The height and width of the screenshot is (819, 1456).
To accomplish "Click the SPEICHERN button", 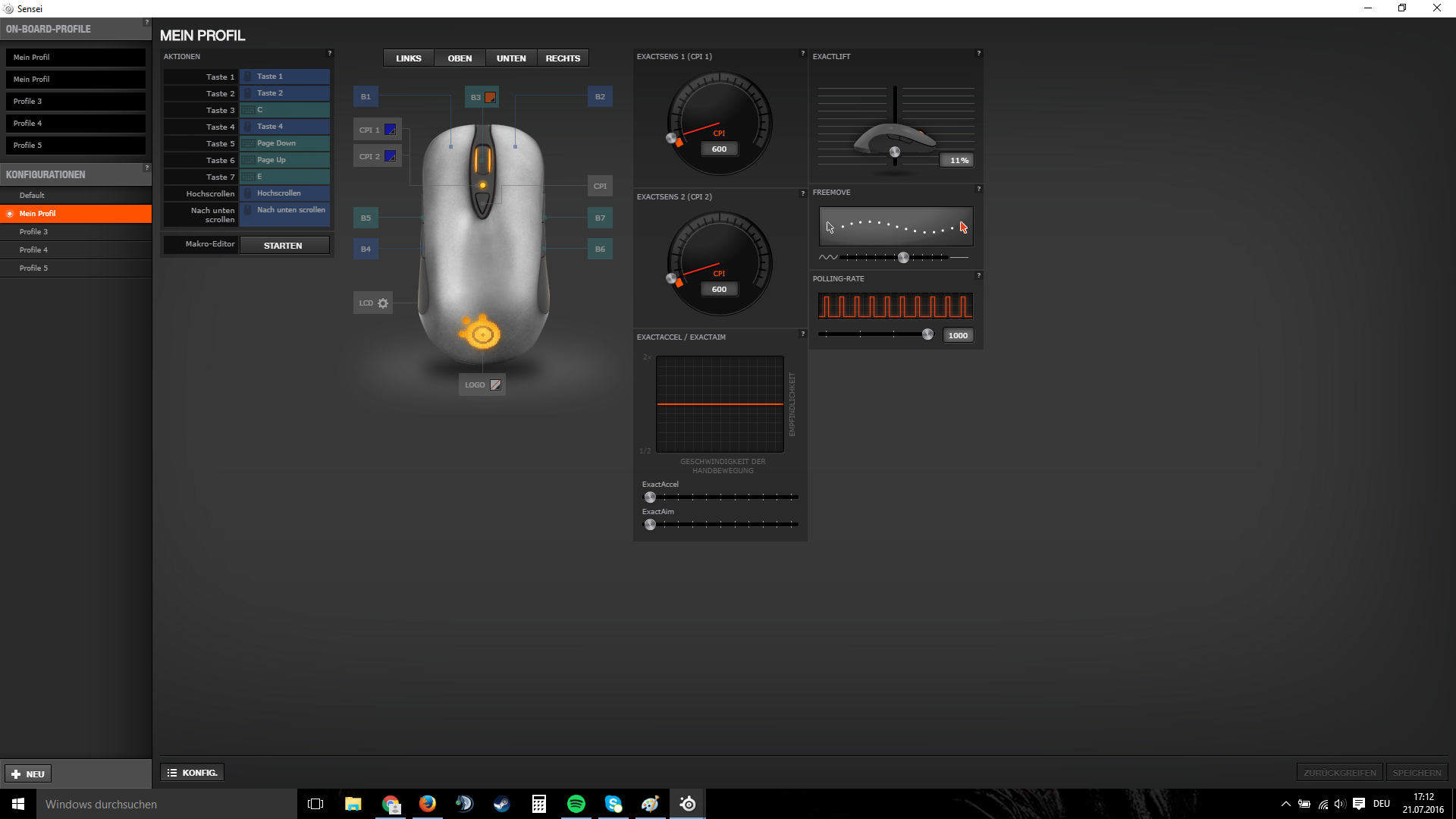I will click(1417, 773).
